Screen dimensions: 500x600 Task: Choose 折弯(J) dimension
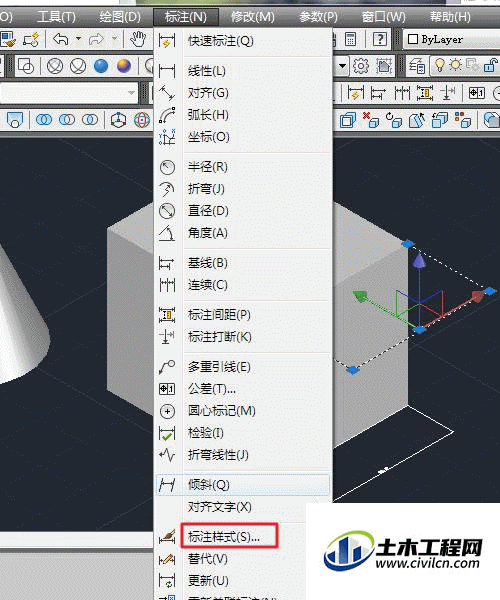[x=243, y=189]
